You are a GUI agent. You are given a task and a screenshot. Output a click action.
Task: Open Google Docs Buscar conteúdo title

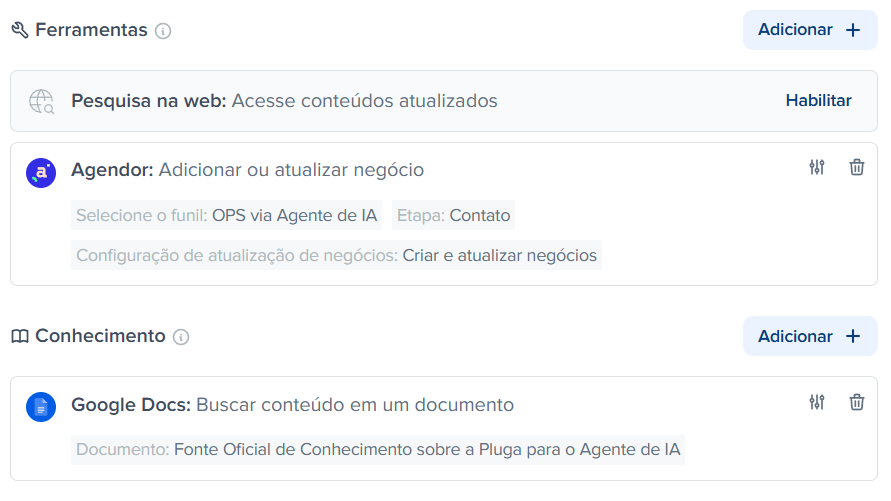coord(292,404)
